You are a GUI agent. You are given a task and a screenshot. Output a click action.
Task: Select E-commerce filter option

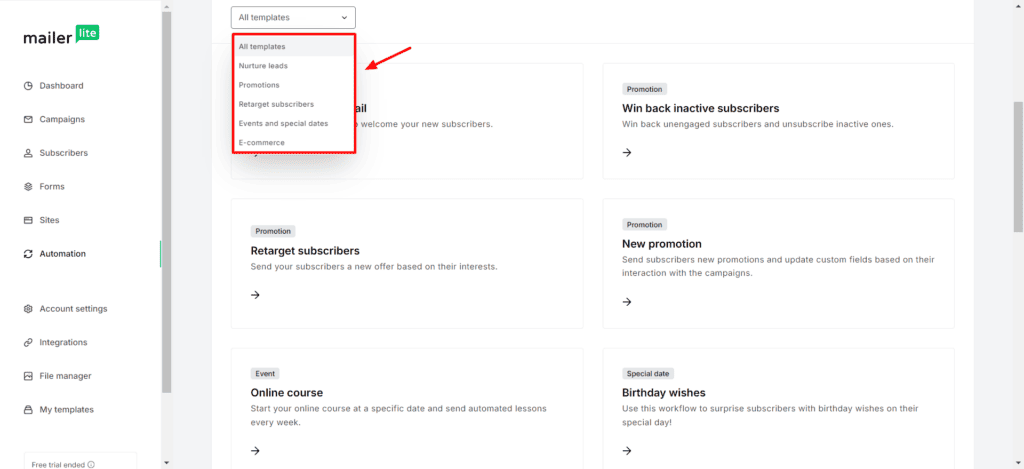coord(293,142)
